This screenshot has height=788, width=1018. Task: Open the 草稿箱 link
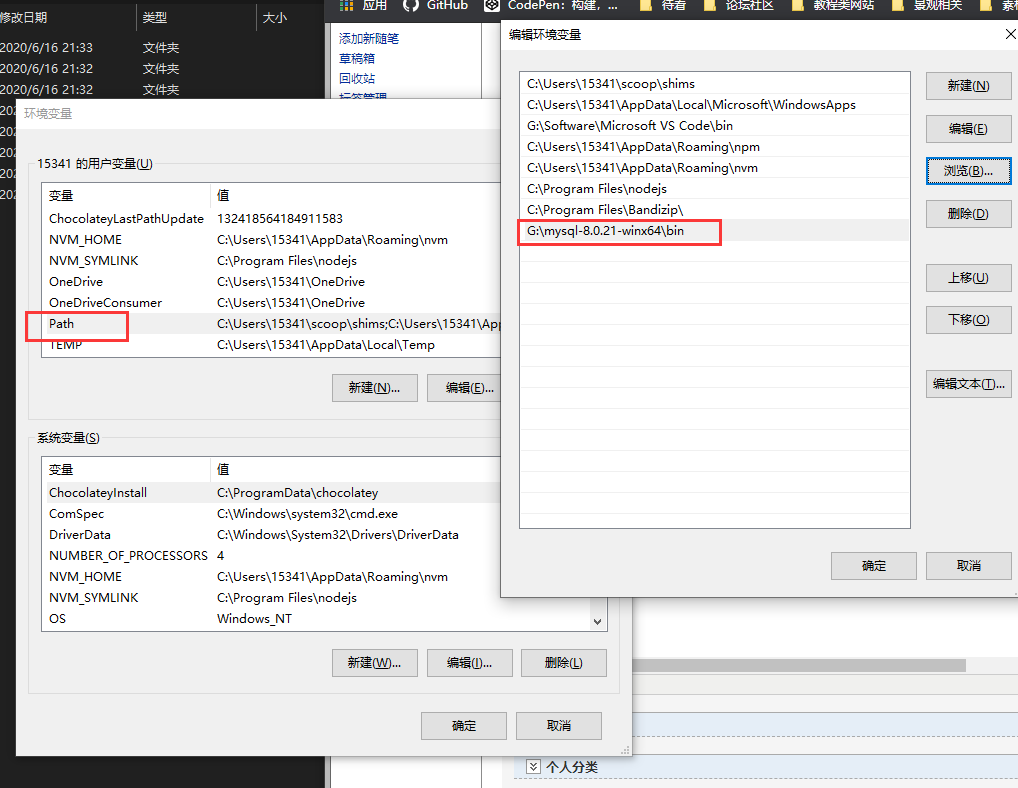[357, 58]
